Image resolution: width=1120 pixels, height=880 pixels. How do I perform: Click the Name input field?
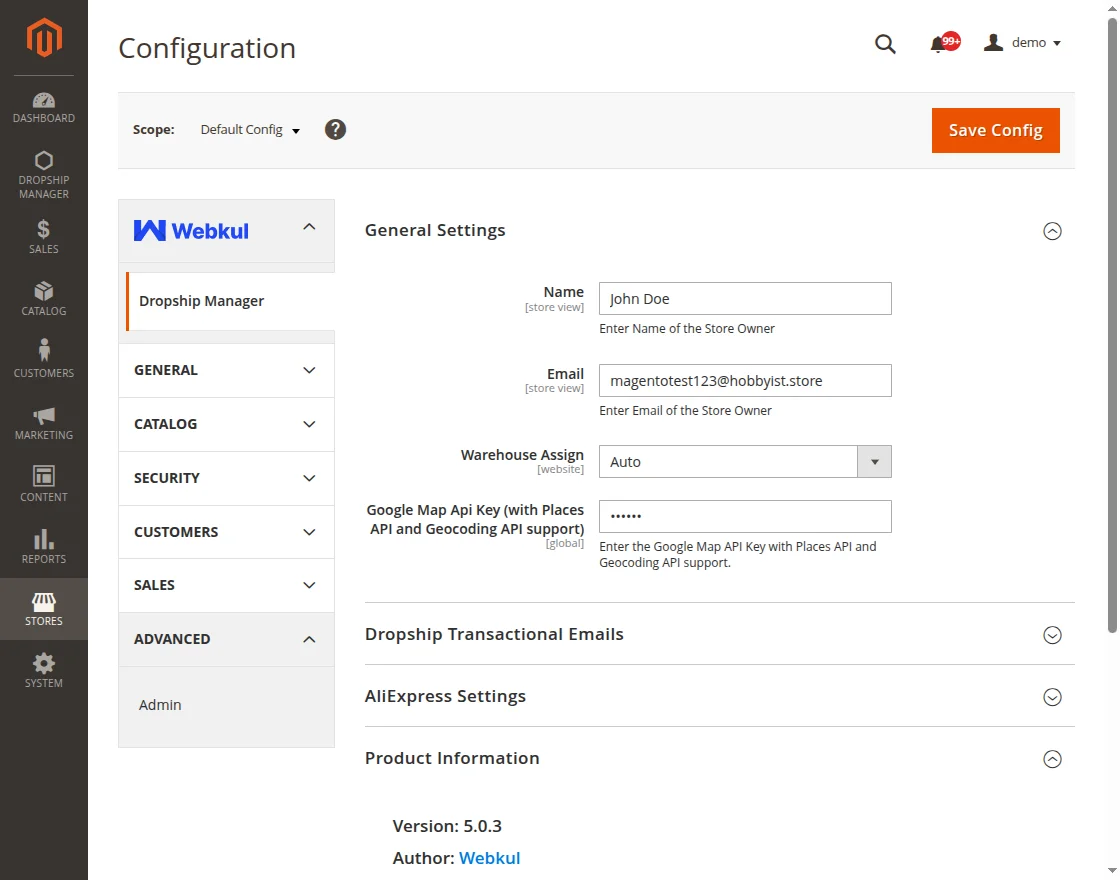click(745, 299)
